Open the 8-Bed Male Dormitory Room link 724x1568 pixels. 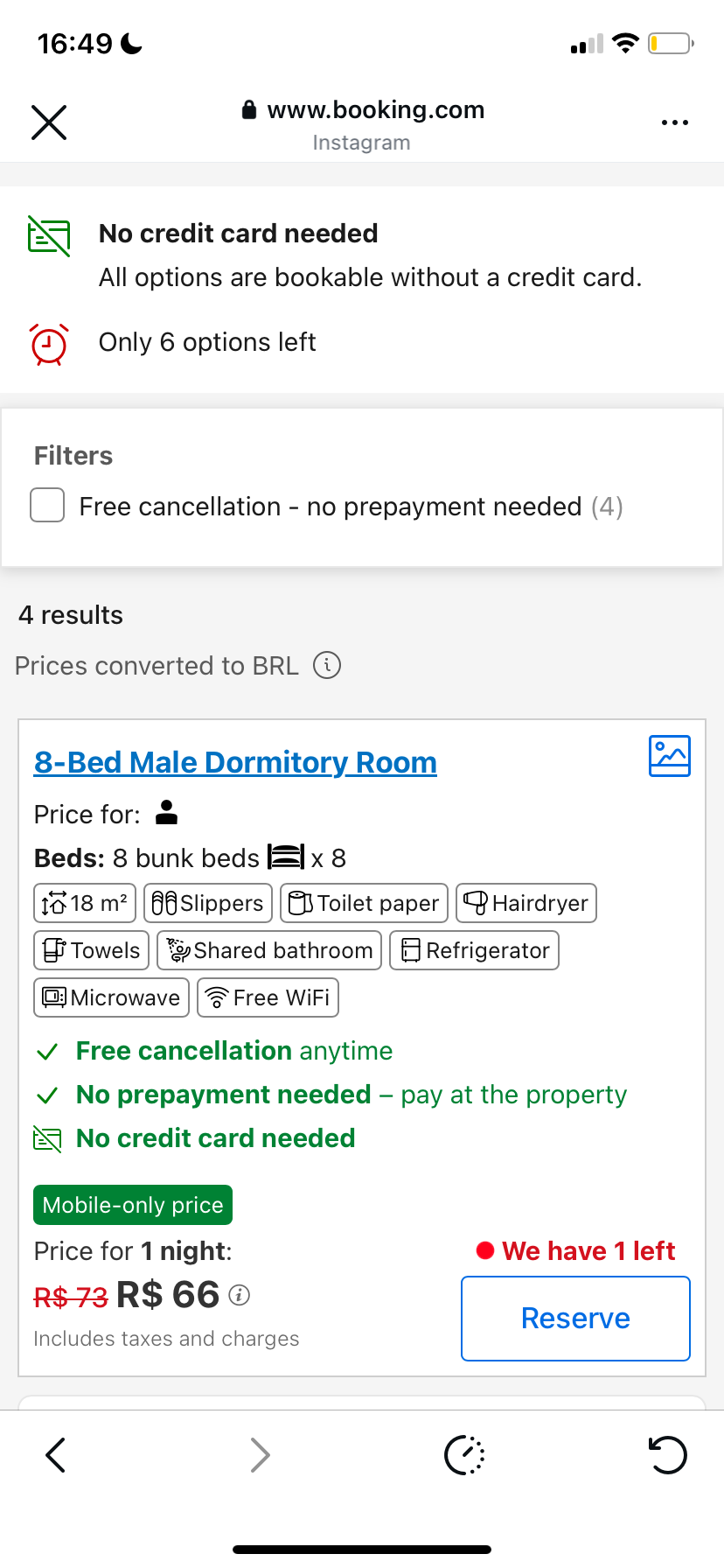[x=235, y=763]
